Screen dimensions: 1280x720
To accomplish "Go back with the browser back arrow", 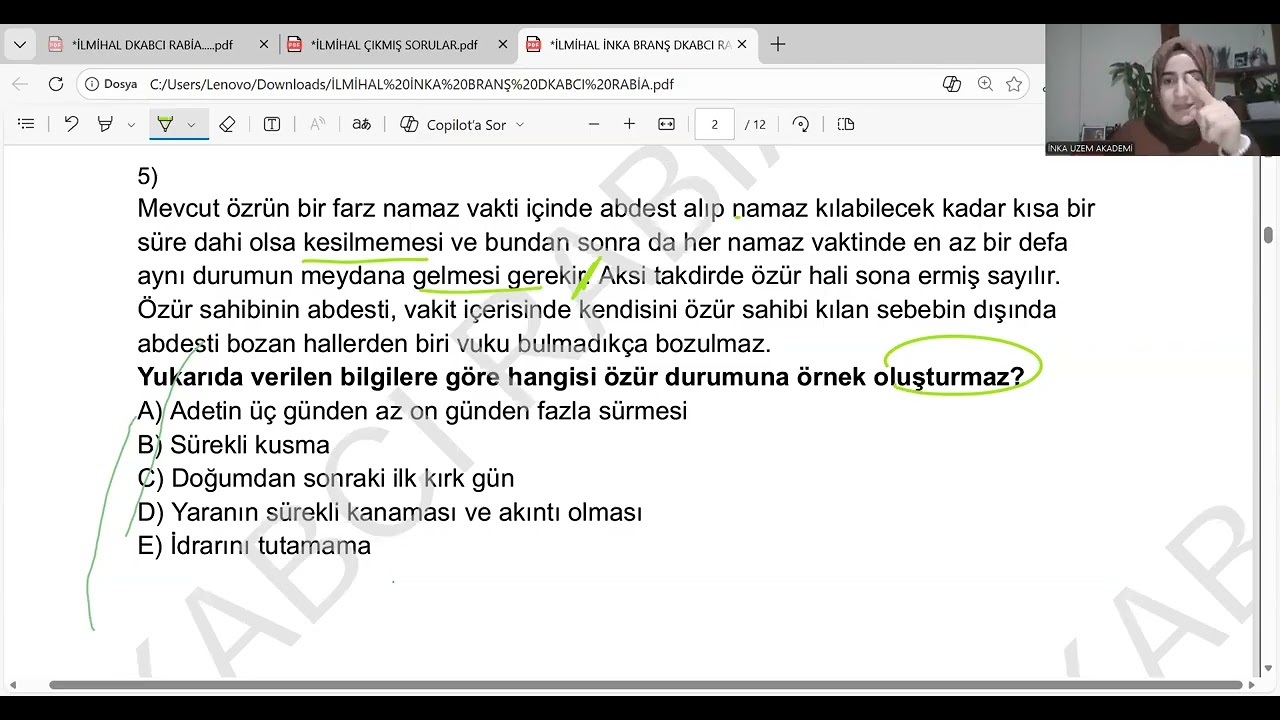I will 21,84.
